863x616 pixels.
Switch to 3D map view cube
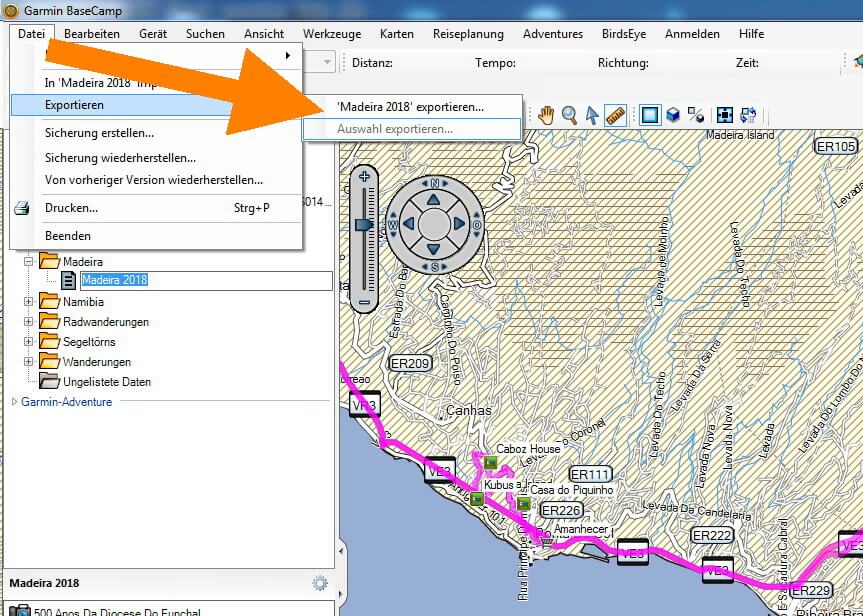tap(673, 115)
